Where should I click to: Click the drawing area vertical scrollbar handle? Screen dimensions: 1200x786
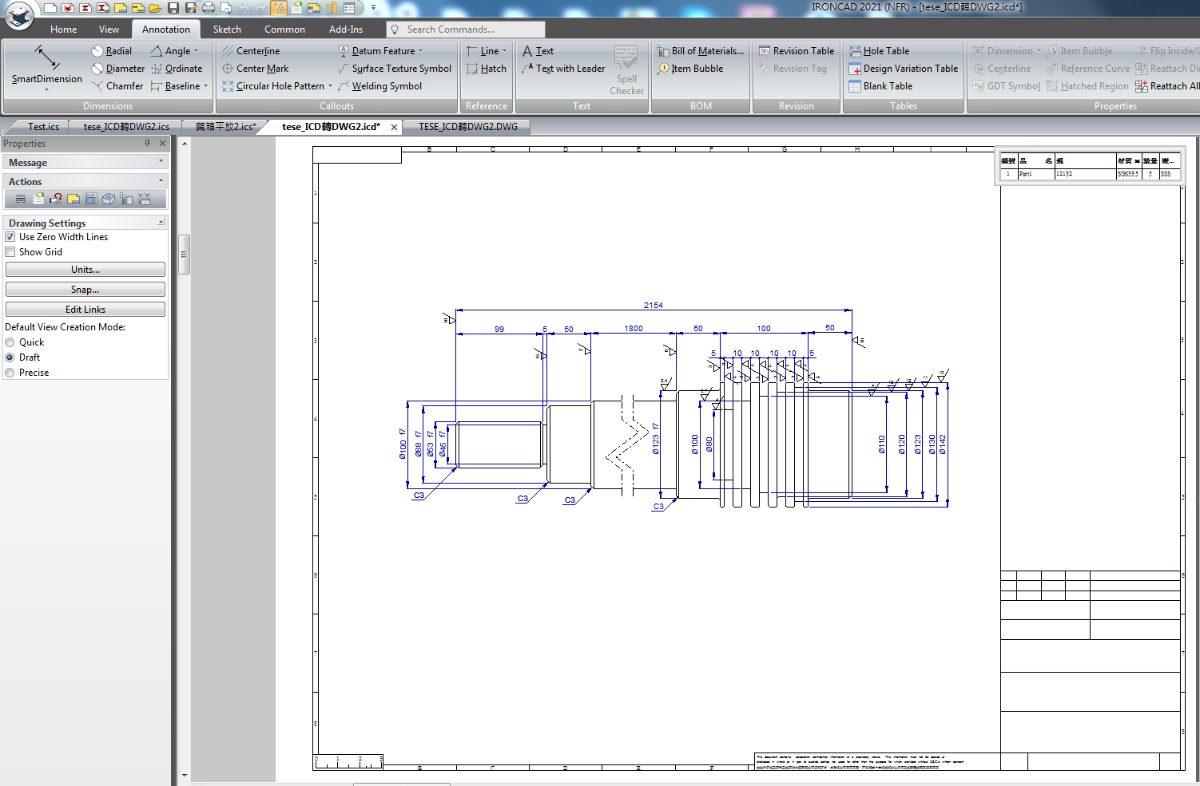pyautogui.click(x=184, y=254)
